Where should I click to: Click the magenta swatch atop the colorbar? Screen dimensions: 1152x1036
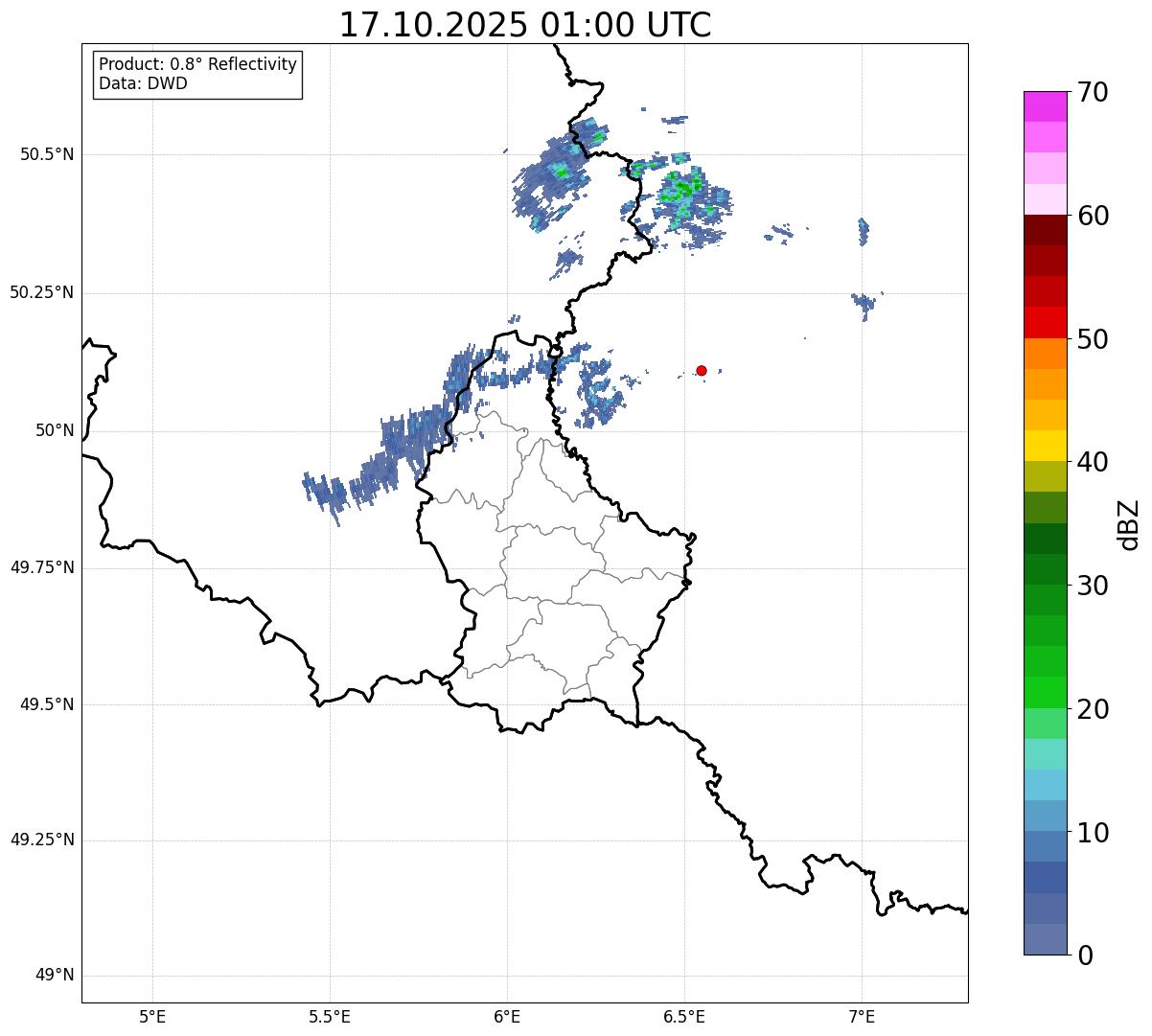[1045, 106]
